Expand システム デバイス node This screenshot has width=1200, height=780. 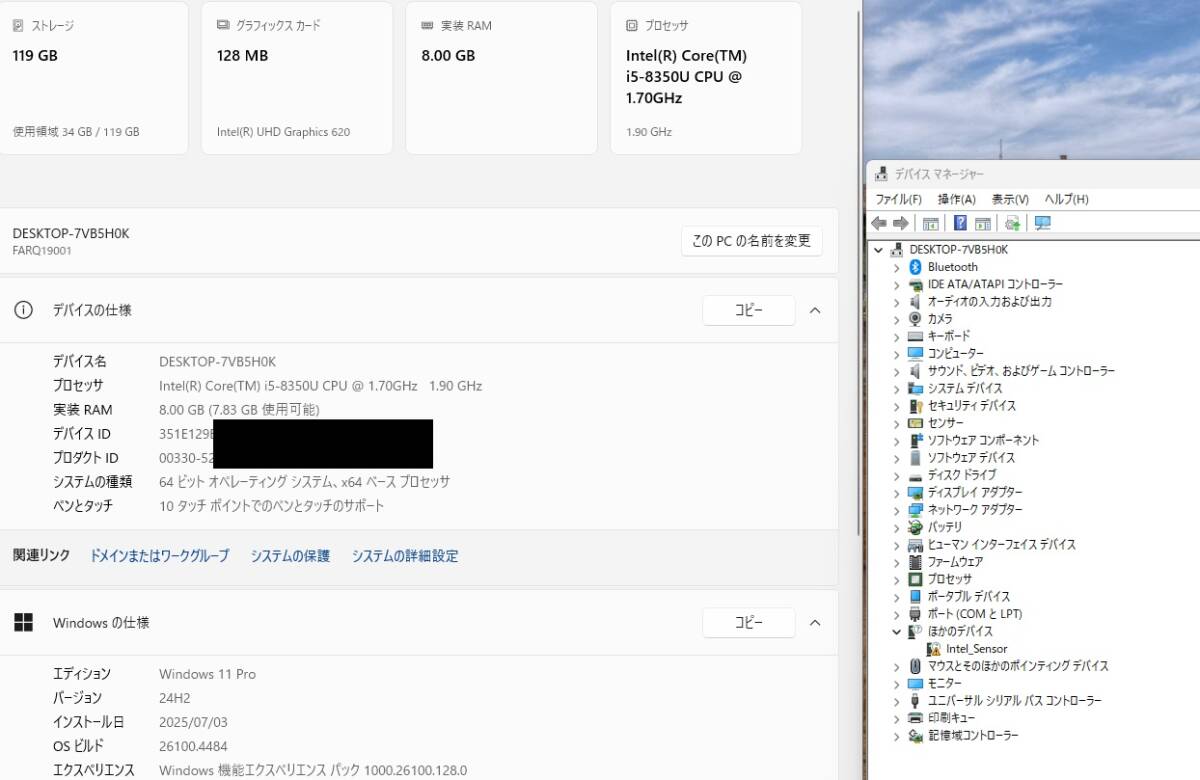(897, 388)
